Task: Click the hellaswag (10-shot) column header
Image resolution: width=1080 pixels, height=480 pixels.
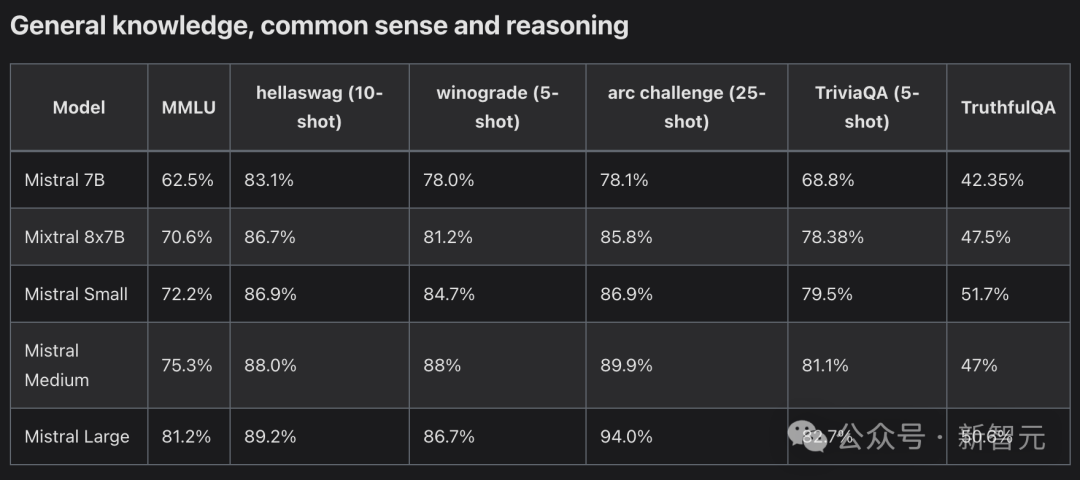Action: [319, 107]
